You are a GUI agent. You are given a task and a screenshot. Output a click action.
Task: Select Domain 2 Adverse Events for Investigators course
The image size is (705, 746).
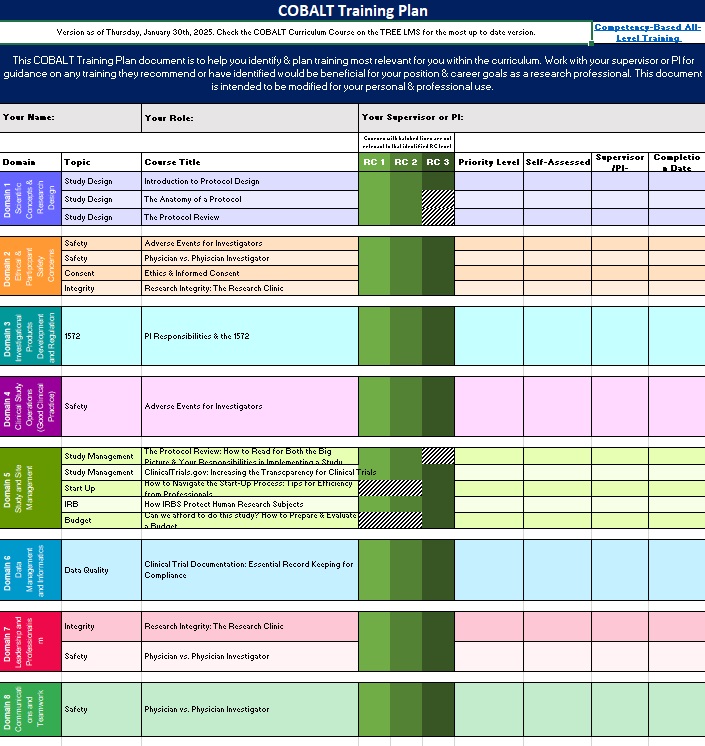point(250,243)
